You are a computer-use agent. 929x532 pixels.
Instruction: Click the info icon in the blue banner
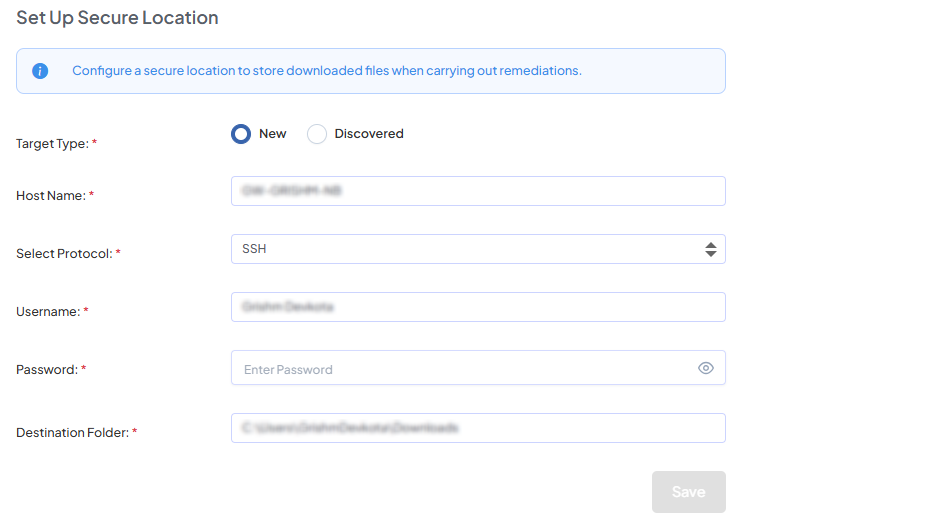click(40, 71)
